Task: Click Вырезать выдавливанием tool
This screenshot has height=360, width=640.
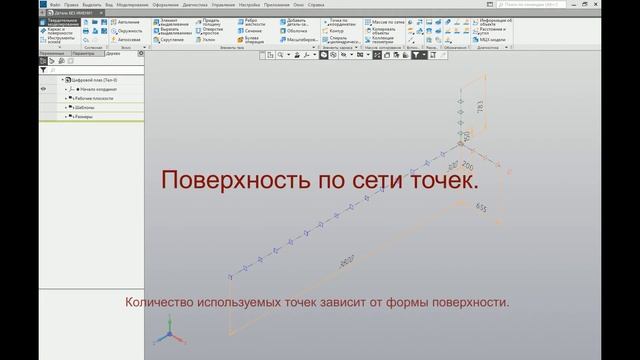Action: pos(173,31)
